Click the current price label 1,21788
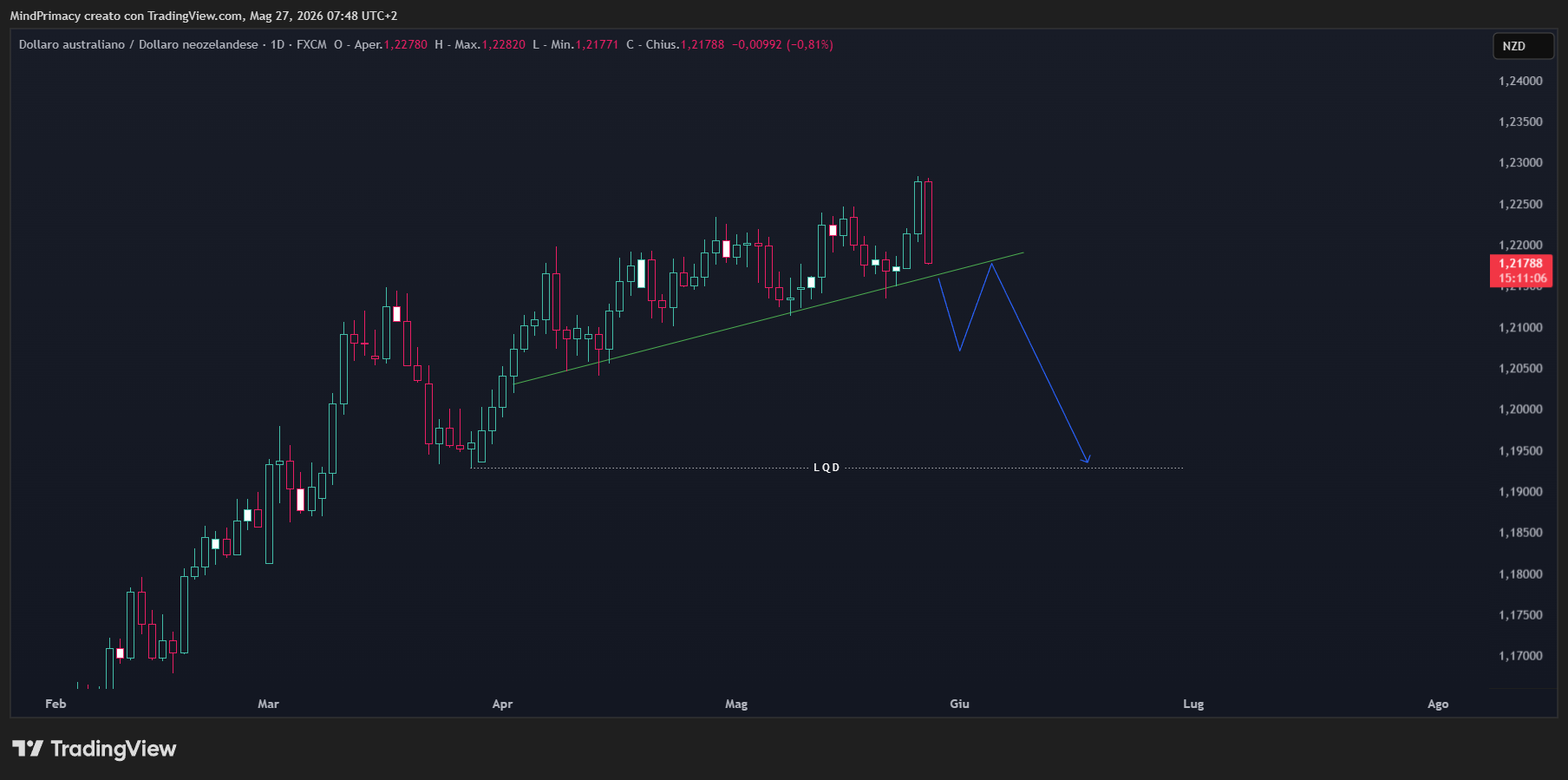Viewport: 1568px width, 780px height. point(1521,263)
